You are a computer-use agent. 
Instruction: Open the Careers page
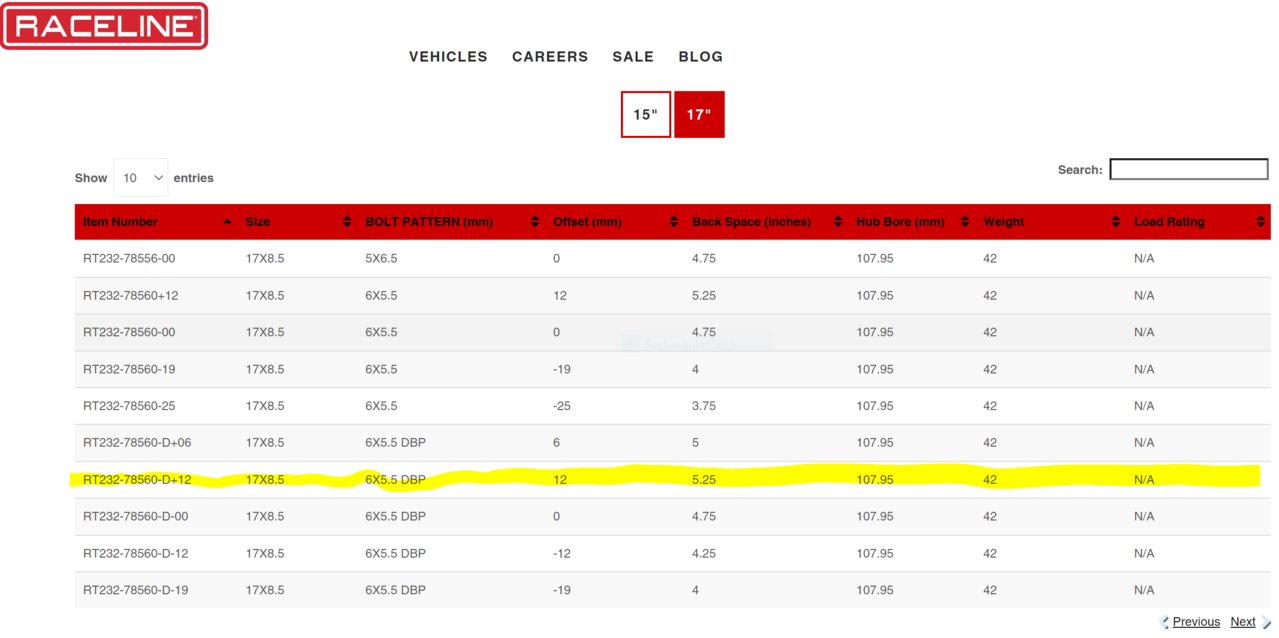[x=550, y=57]
